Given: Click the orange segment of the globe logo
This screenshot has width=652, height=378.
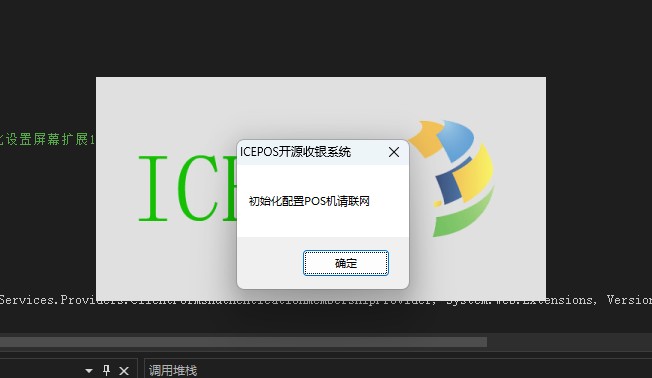Looking at the screenshot, I should pyautogui.click(x=427, y=138).
